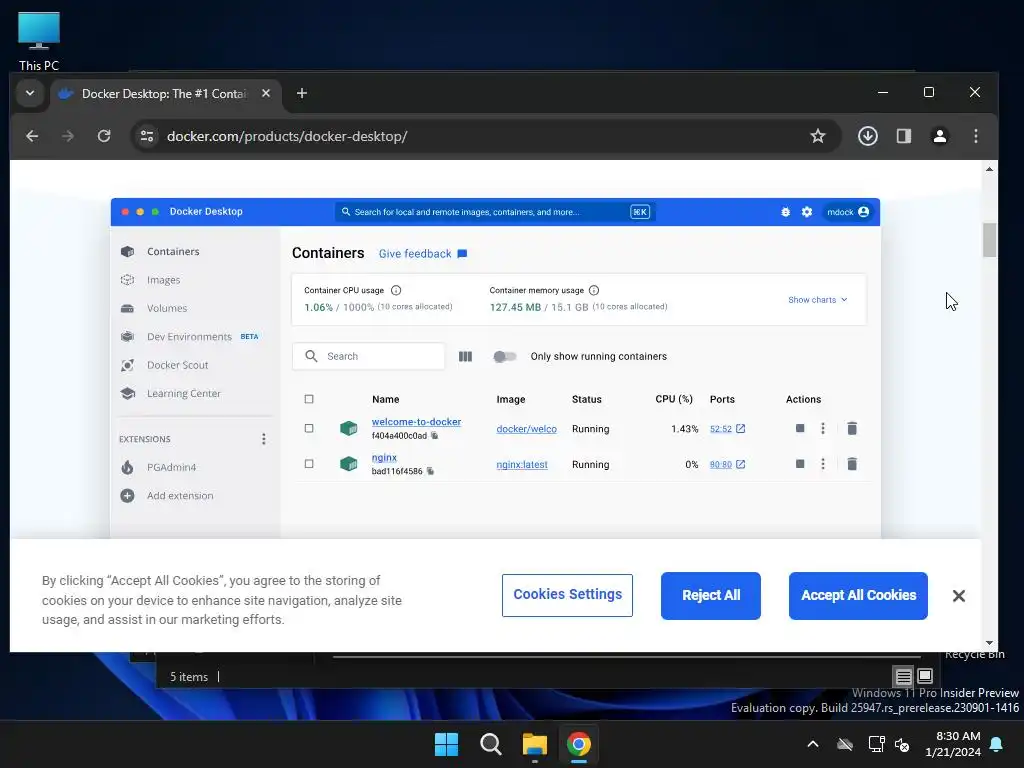The image size is (1024, 768).
Task: Click the Add extension plus icon
Action: coord(127,496)
